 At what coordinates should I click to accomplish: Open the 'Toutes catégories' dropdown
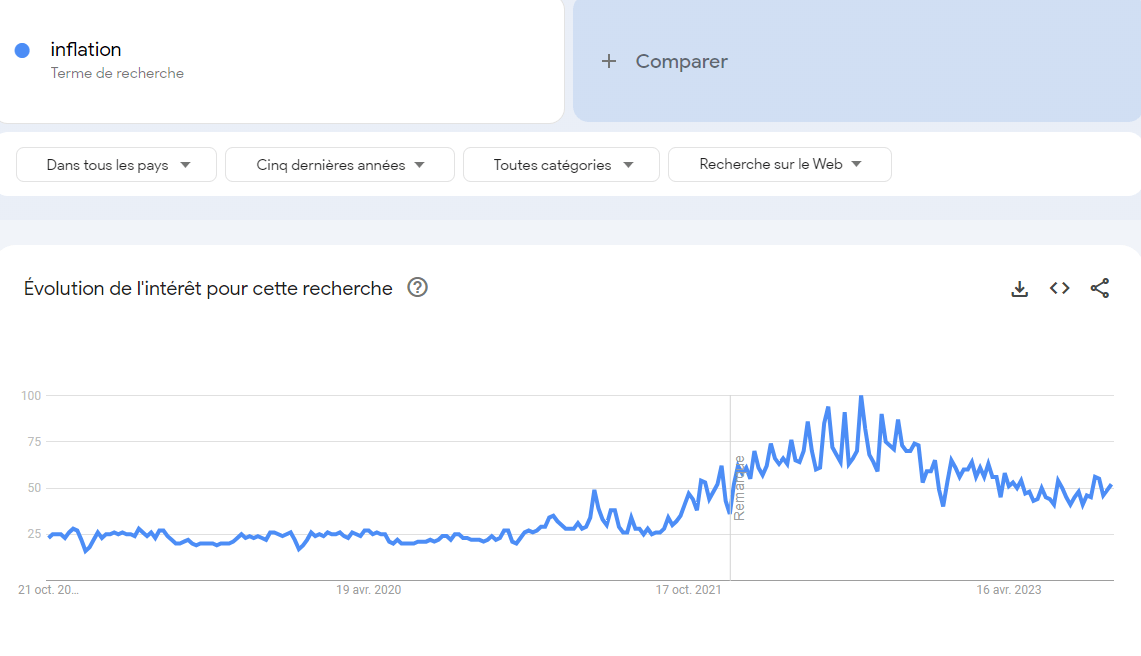click(561, 165)
